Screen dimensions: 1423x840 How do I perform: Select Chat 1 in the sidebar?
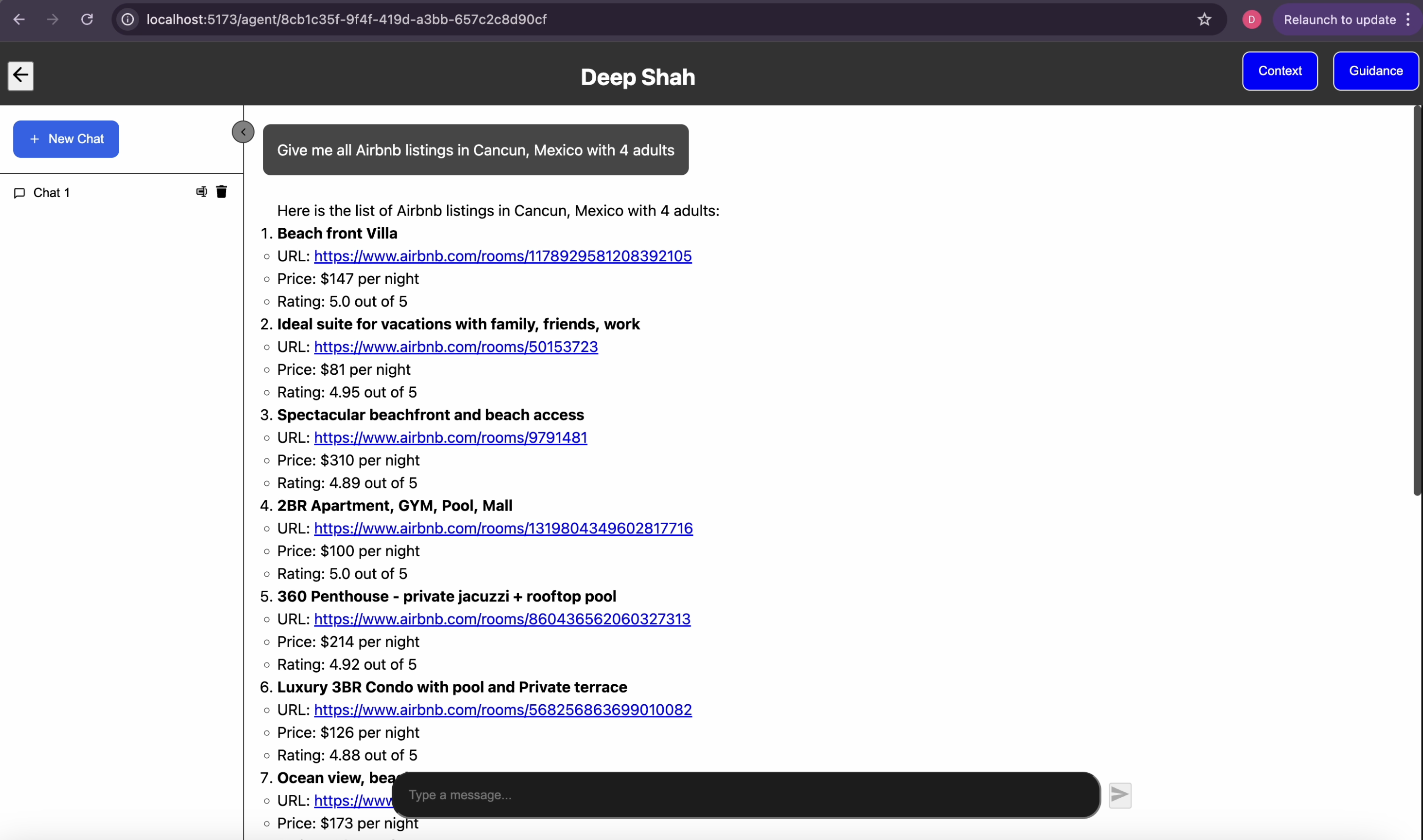[51, 193]
